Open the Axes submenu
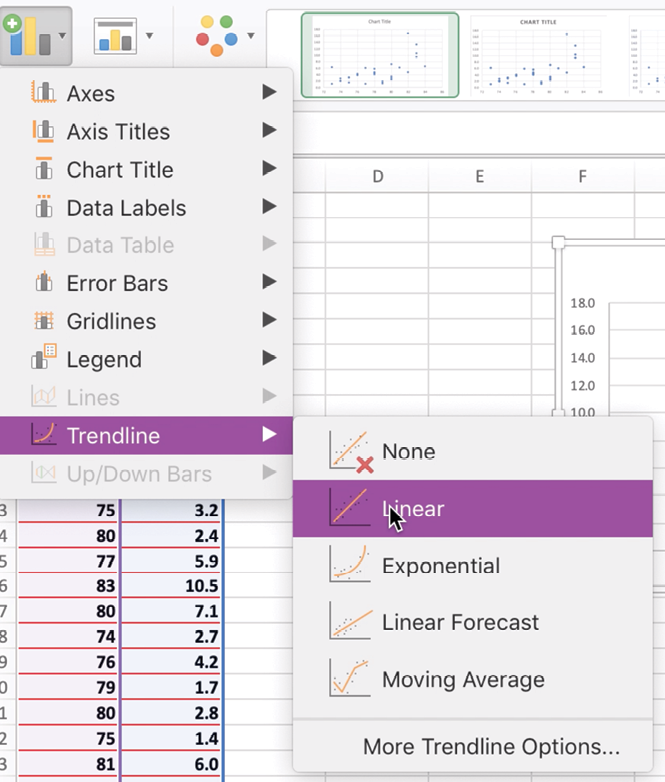This screenshot has height=782, width=665. (x=91, y=93)
